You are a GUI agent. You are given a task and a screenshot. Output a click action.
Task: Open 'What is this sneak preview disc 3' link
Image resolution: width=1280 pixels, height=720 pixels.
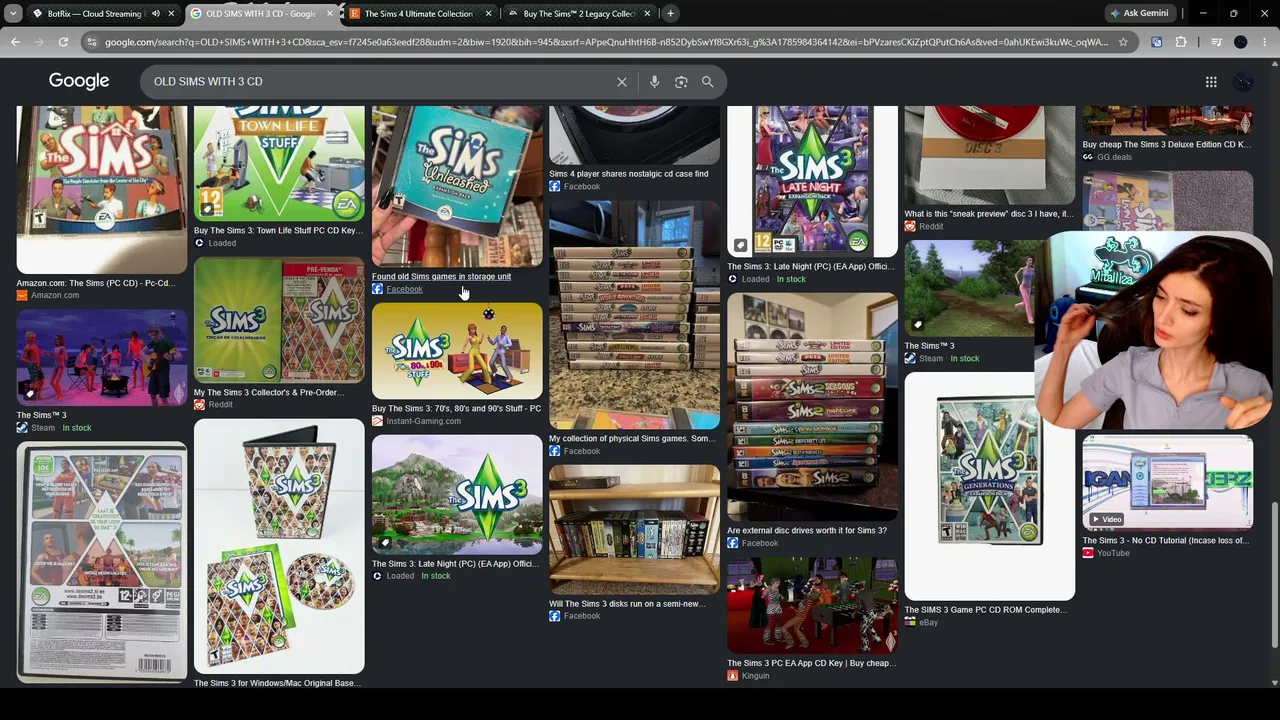[x=989, y=214]
